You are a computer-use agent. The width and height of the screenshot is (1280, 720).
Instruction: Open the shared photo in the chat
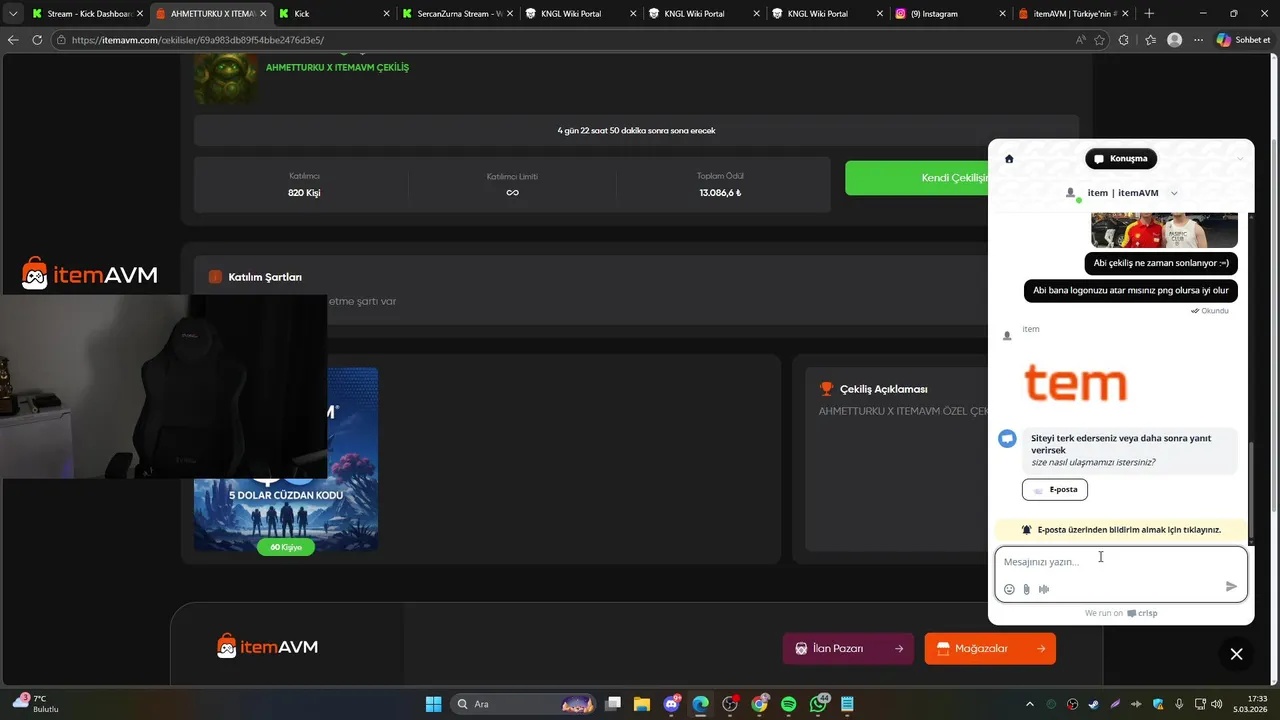pos(1164,230)
